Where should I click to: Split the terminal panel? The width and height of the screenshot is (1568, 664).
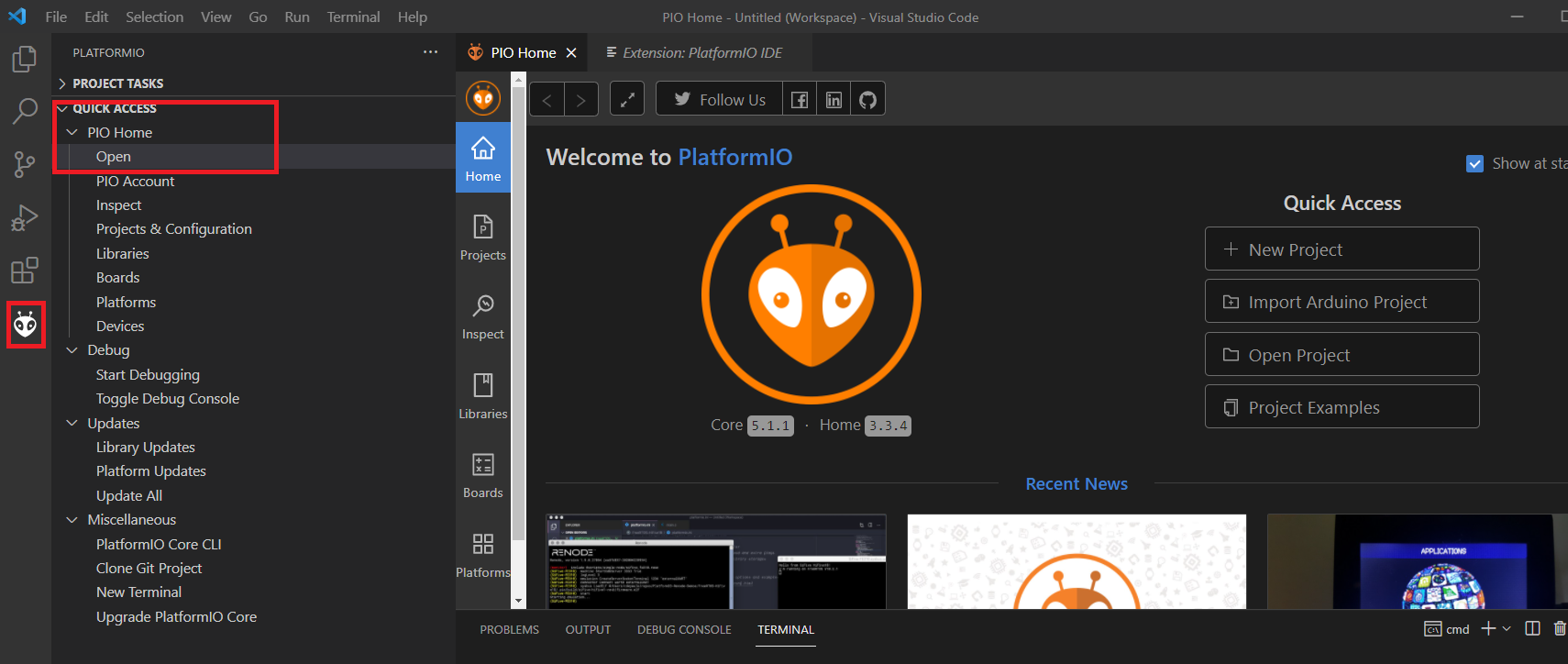pyautogui.click(x=1532, y=628)
